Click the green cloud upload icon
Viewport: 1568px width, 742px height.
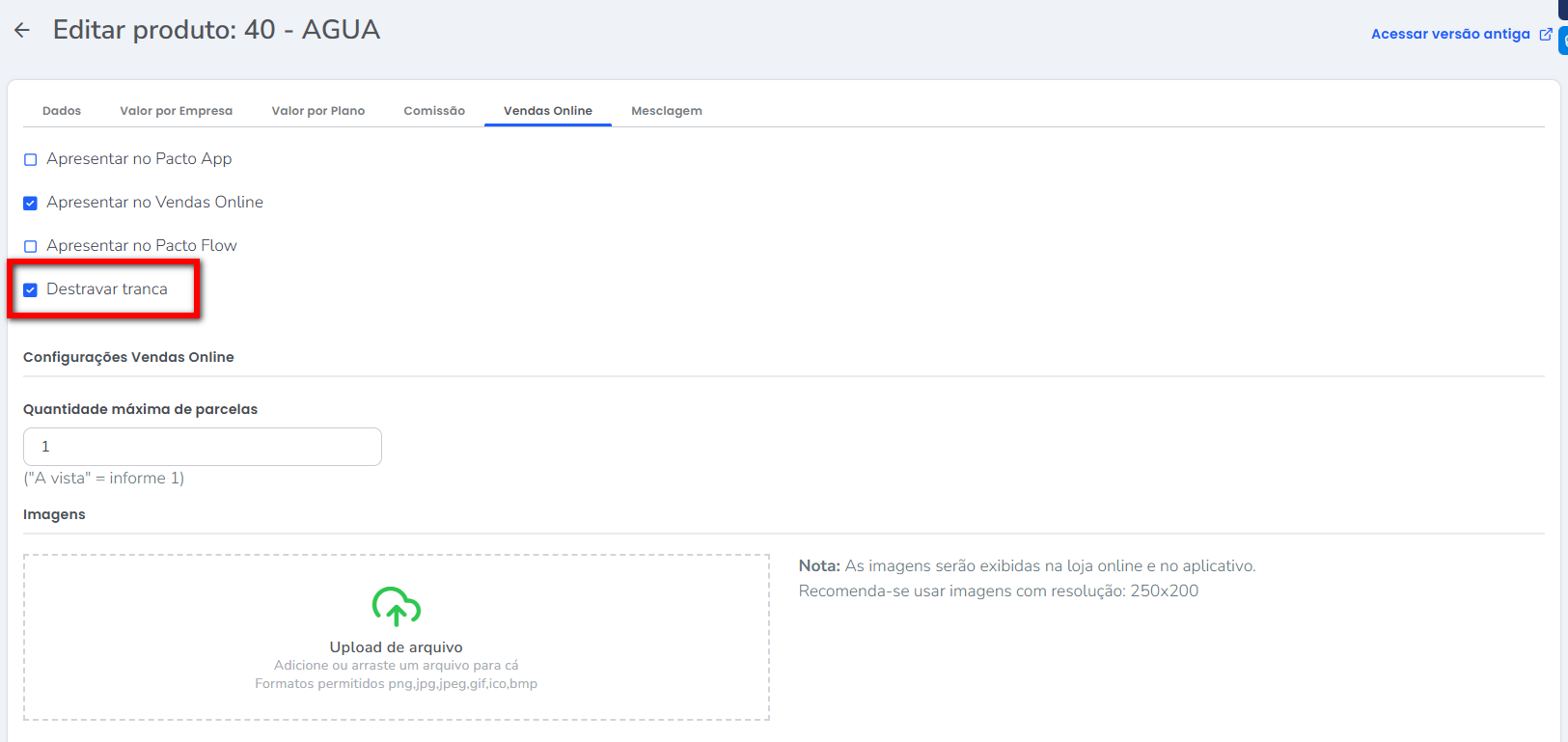pos(396,606)
